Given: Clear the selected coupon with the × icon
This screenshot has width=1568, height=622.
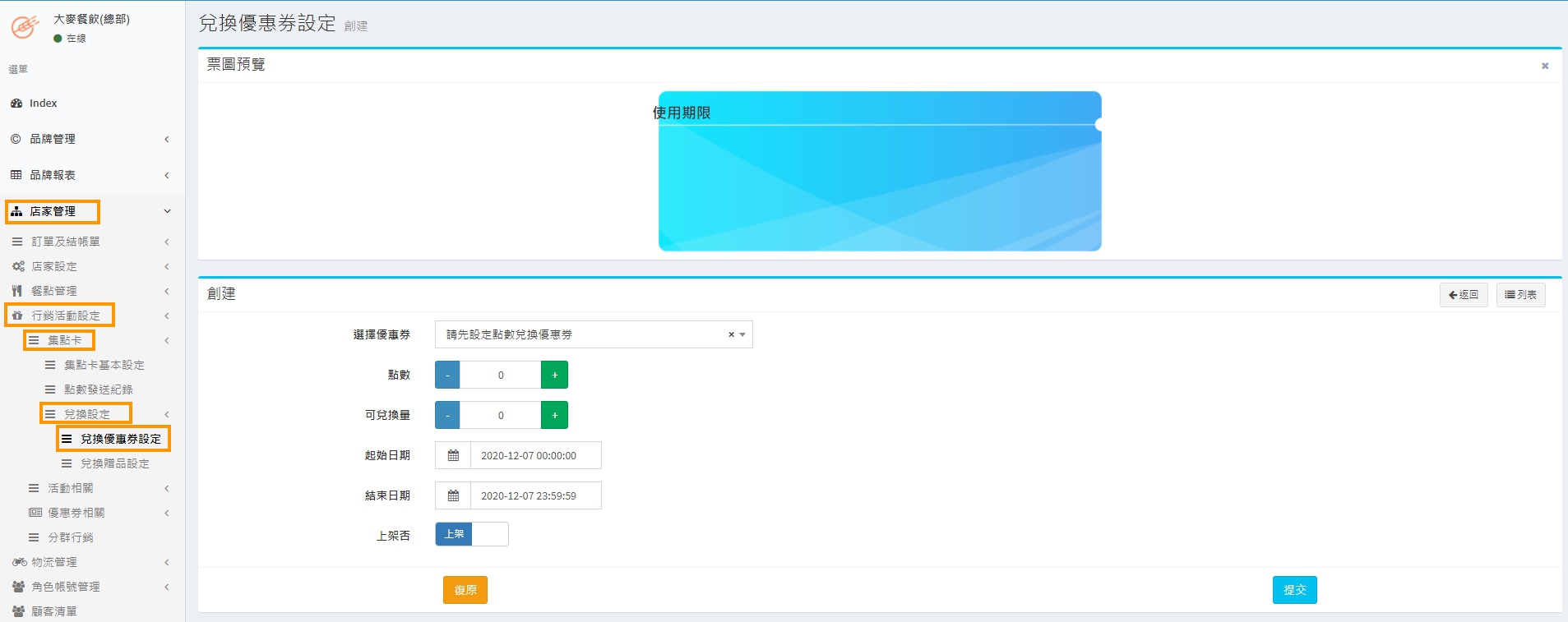Looking at the screenshot, I should tap(731, 334).
